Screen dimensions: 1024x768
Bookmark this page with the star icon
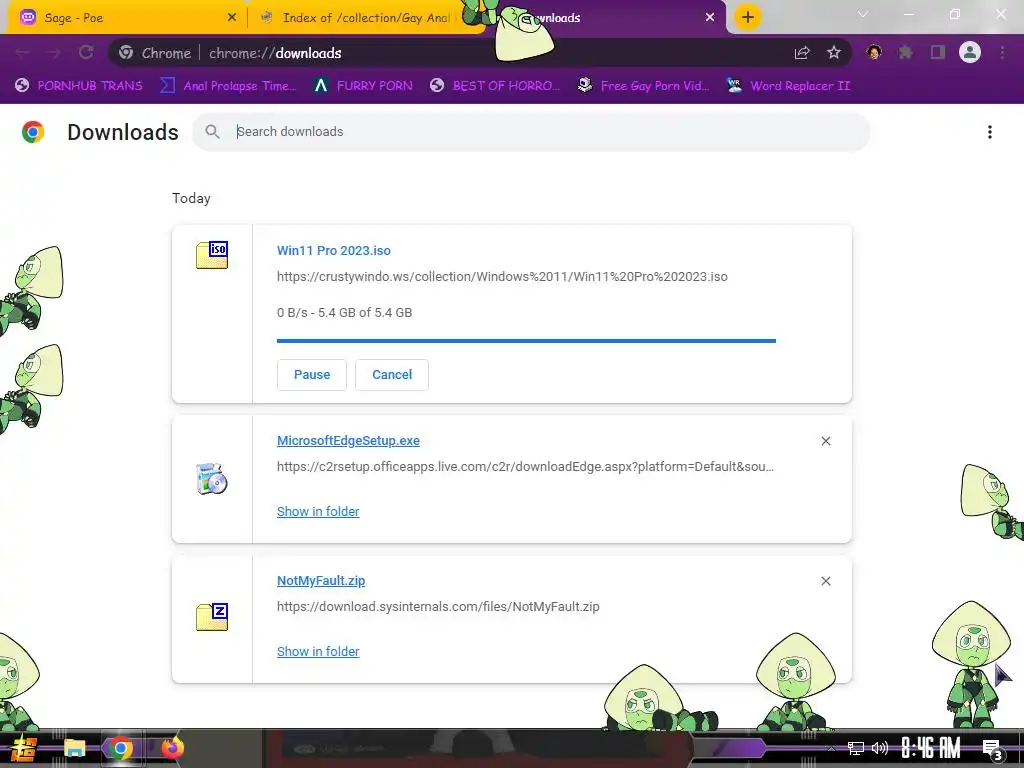click(834, 53)
